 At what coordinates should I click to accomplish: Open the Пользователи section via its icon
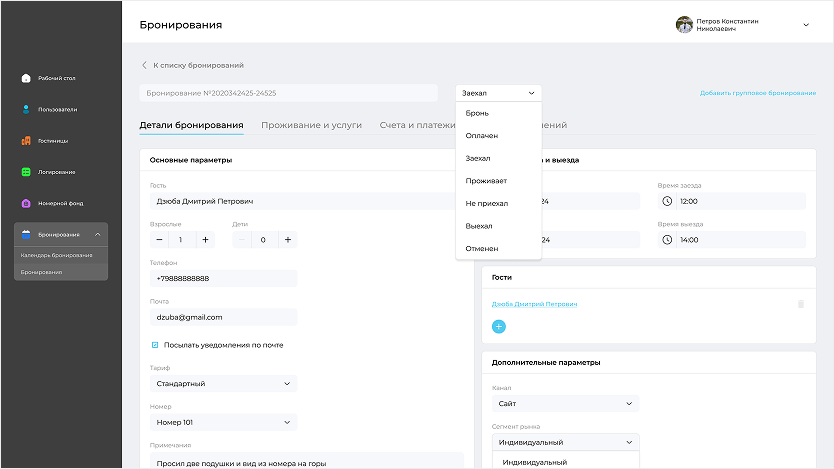click(x=26, y=109)
